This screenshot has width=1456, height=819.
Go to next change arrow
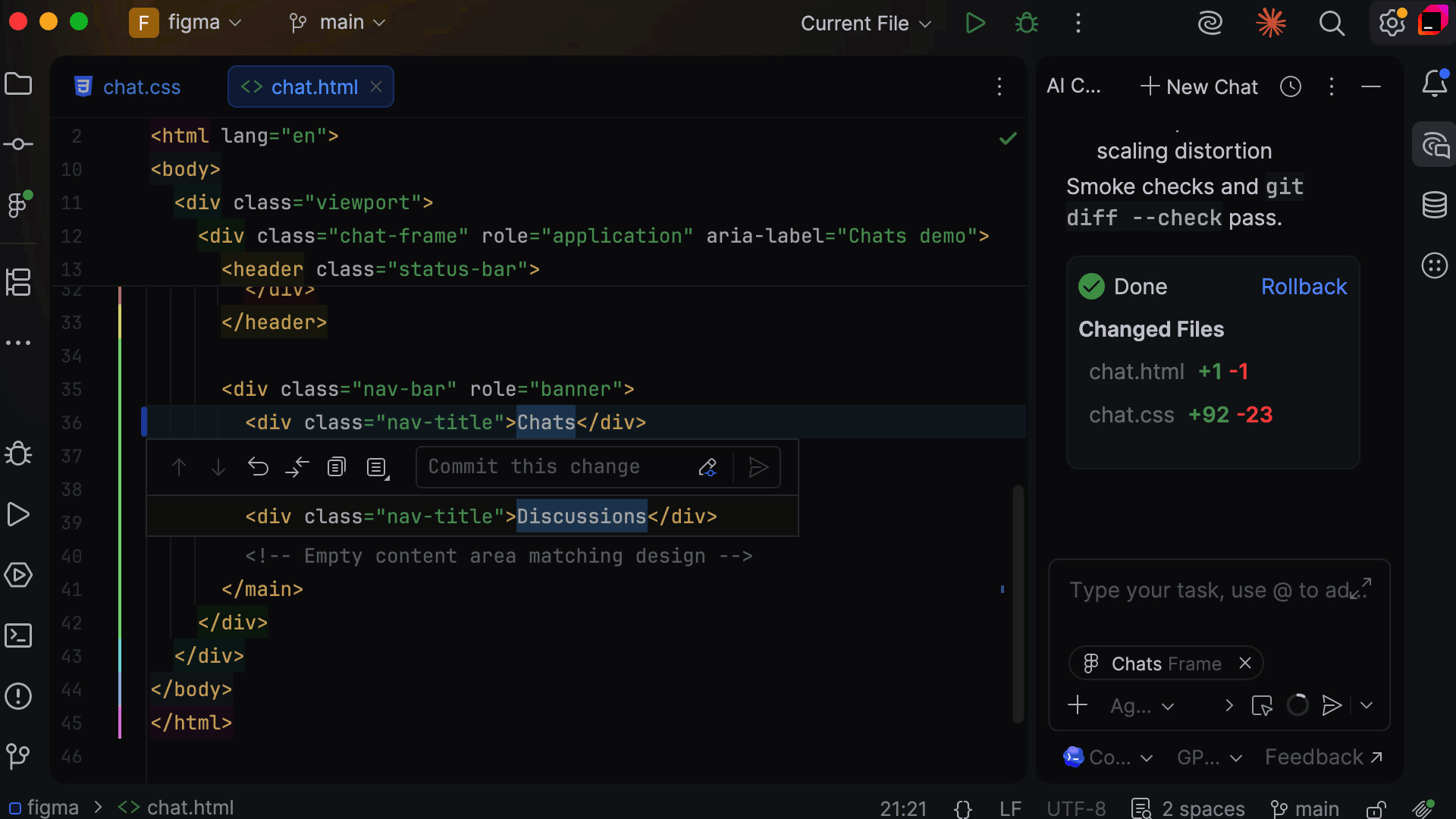218,467
